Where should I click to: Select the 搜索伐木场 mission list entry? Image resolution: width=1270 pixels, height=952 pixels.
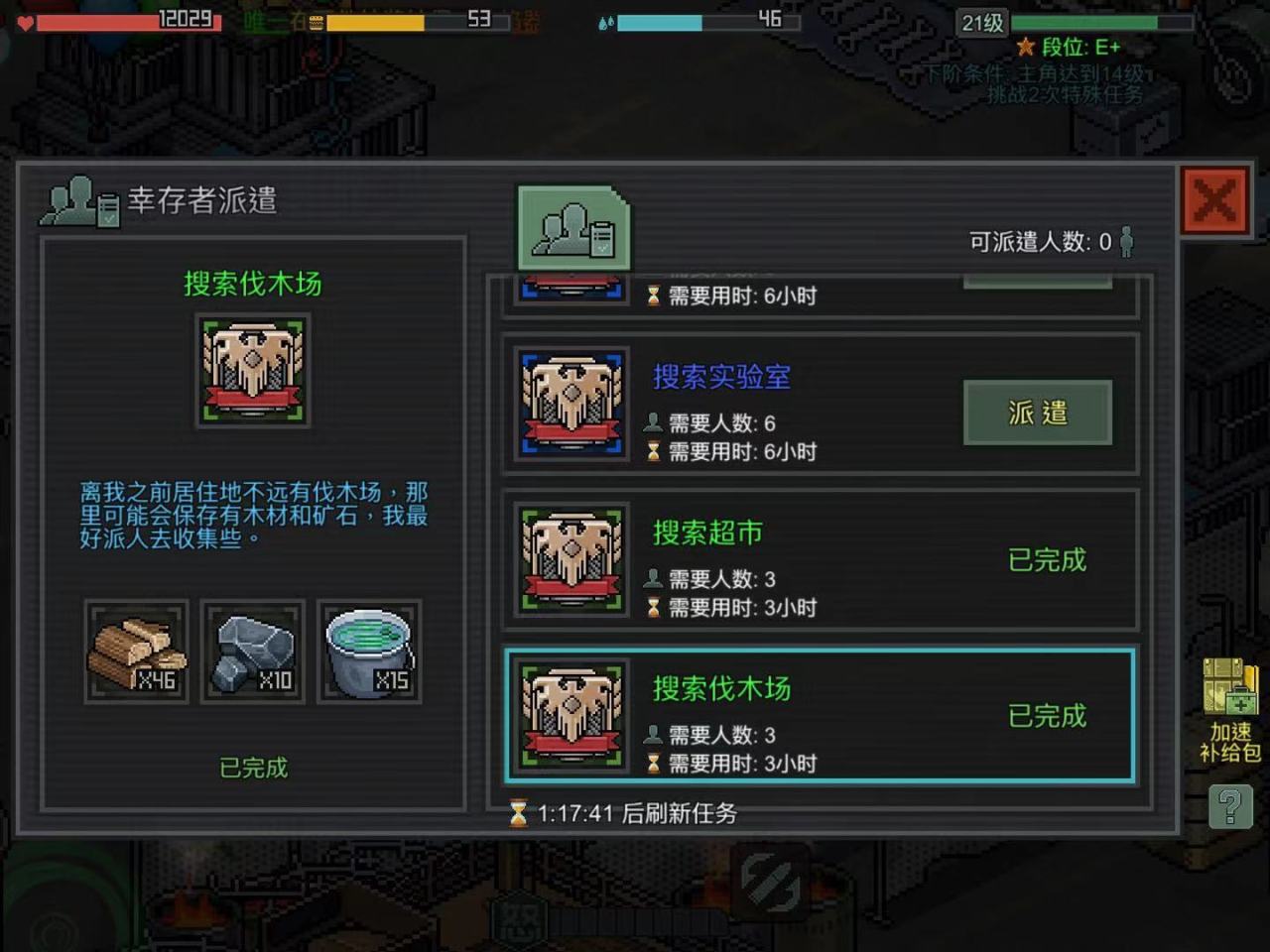(820, 716)
